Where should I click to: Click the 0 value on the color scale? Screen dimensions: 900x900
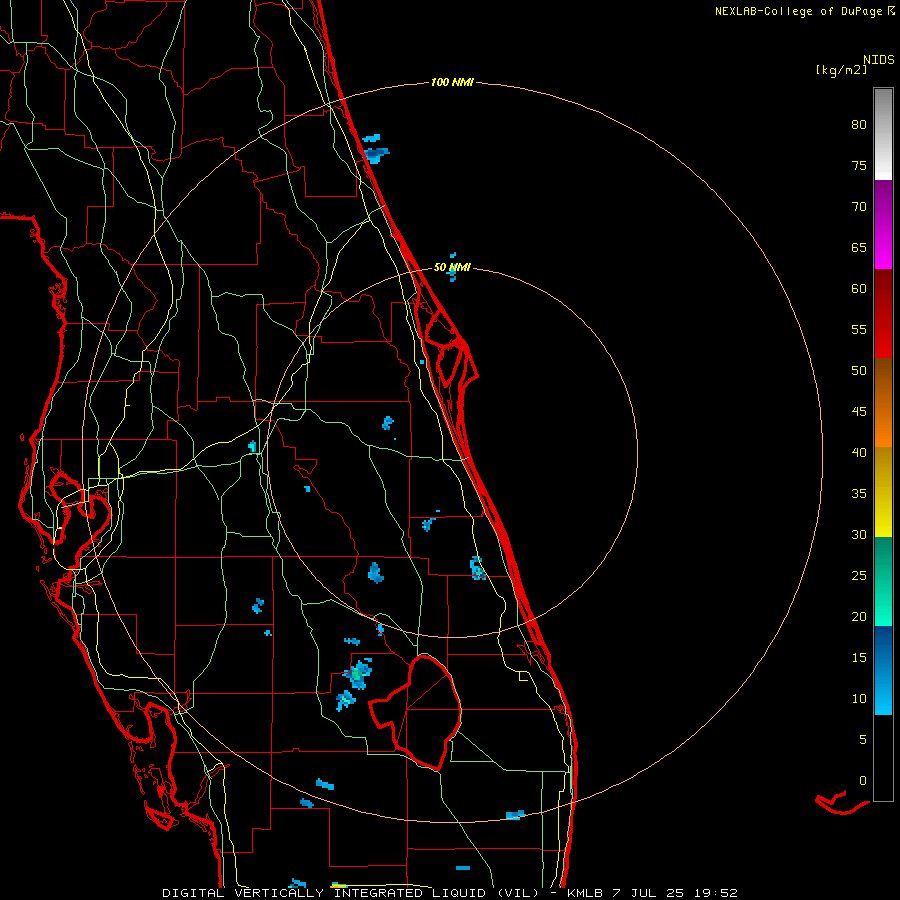(863, 781)
